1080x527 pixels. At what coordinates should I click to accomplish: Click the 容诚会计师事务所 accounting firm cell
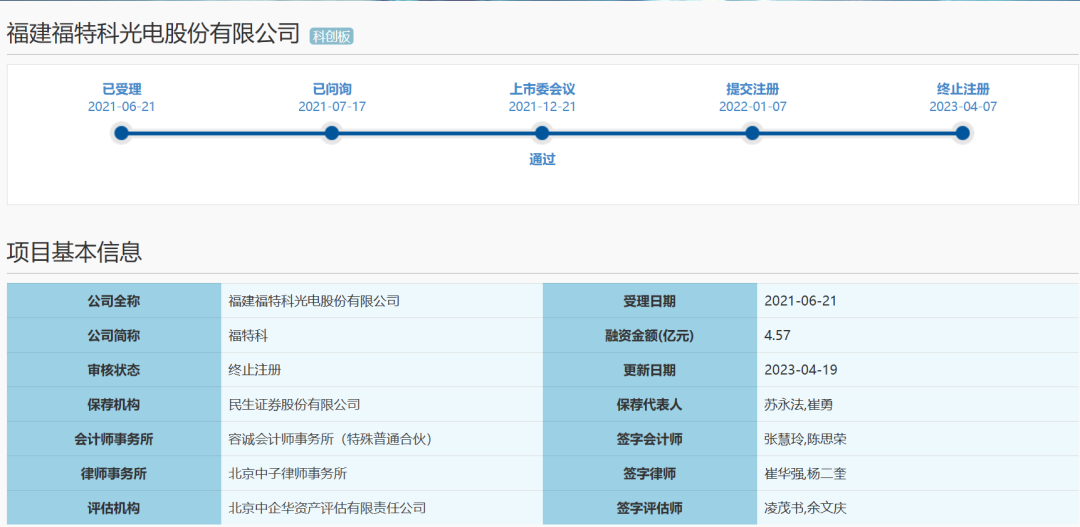(x=330, y=439)
